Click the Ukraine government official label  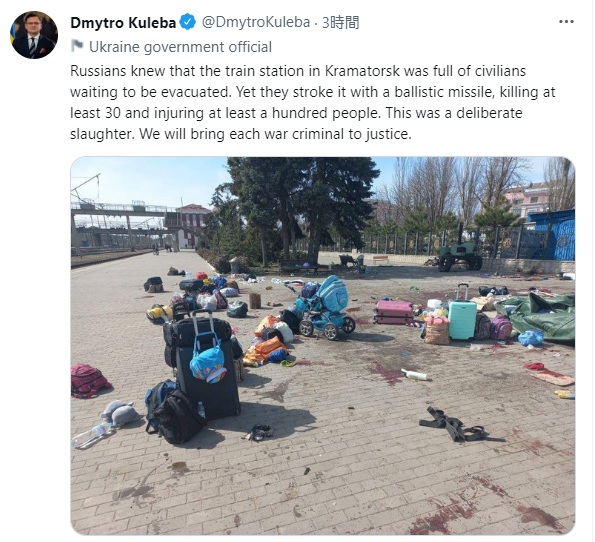(180, 47)
